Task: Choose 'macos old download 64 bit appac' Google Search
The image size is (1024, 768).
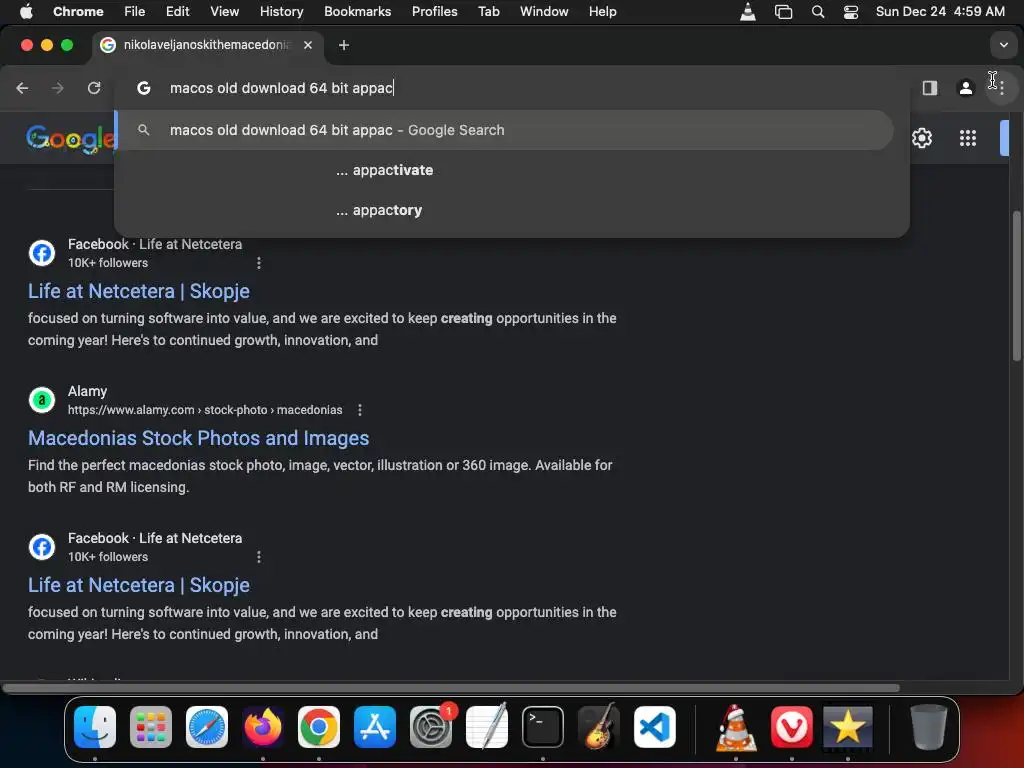Action: (x=505, y=130)
